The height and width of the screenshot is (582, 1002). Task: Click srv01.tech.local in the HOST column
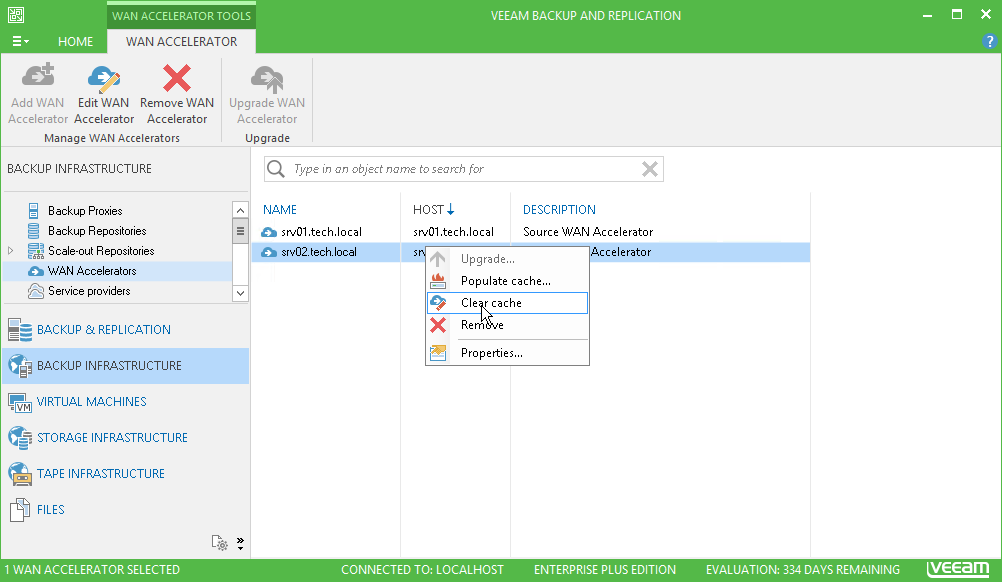pos(453,232)
